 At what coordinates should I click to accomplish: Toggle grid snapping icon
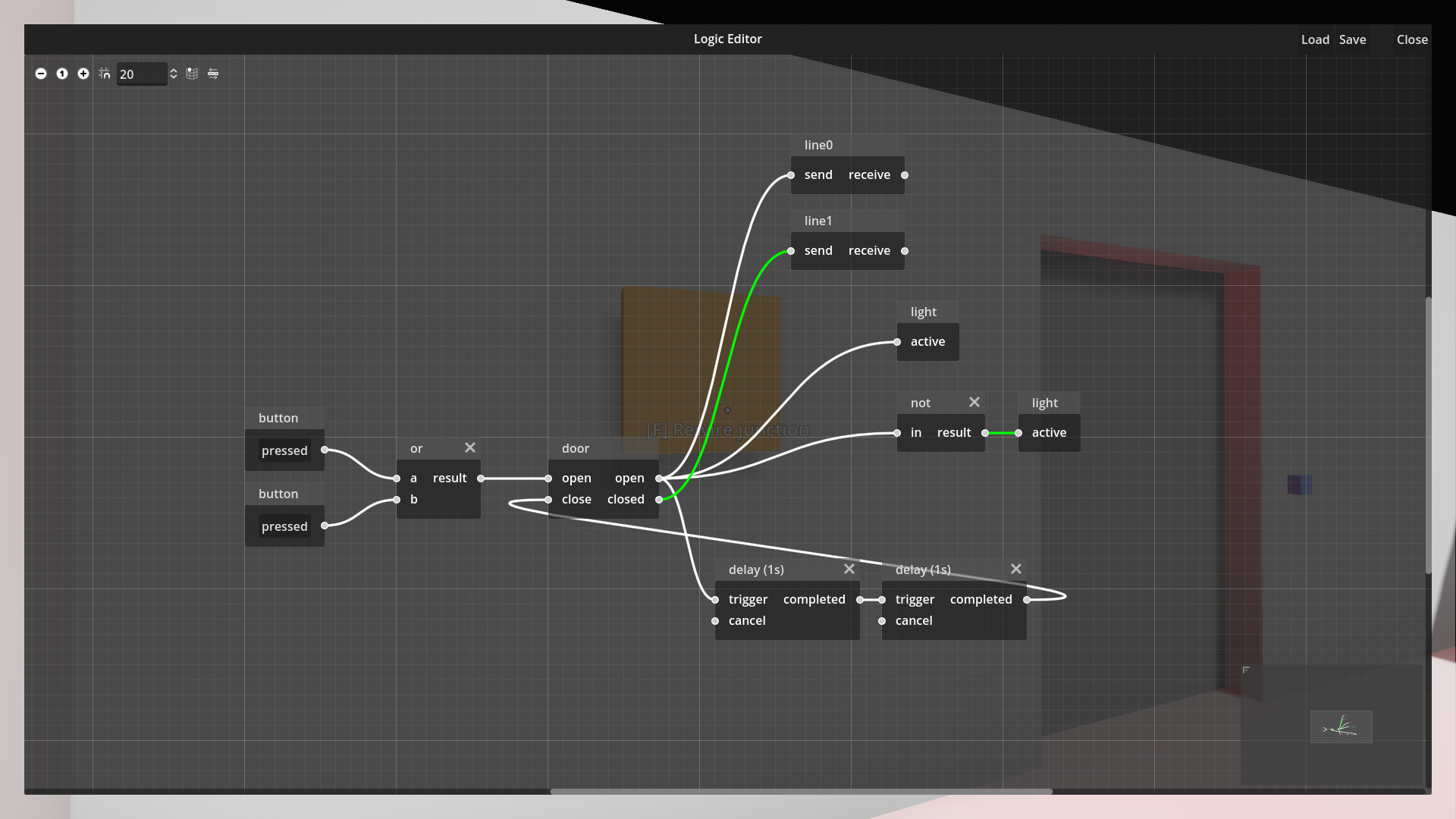click(105, 74)
